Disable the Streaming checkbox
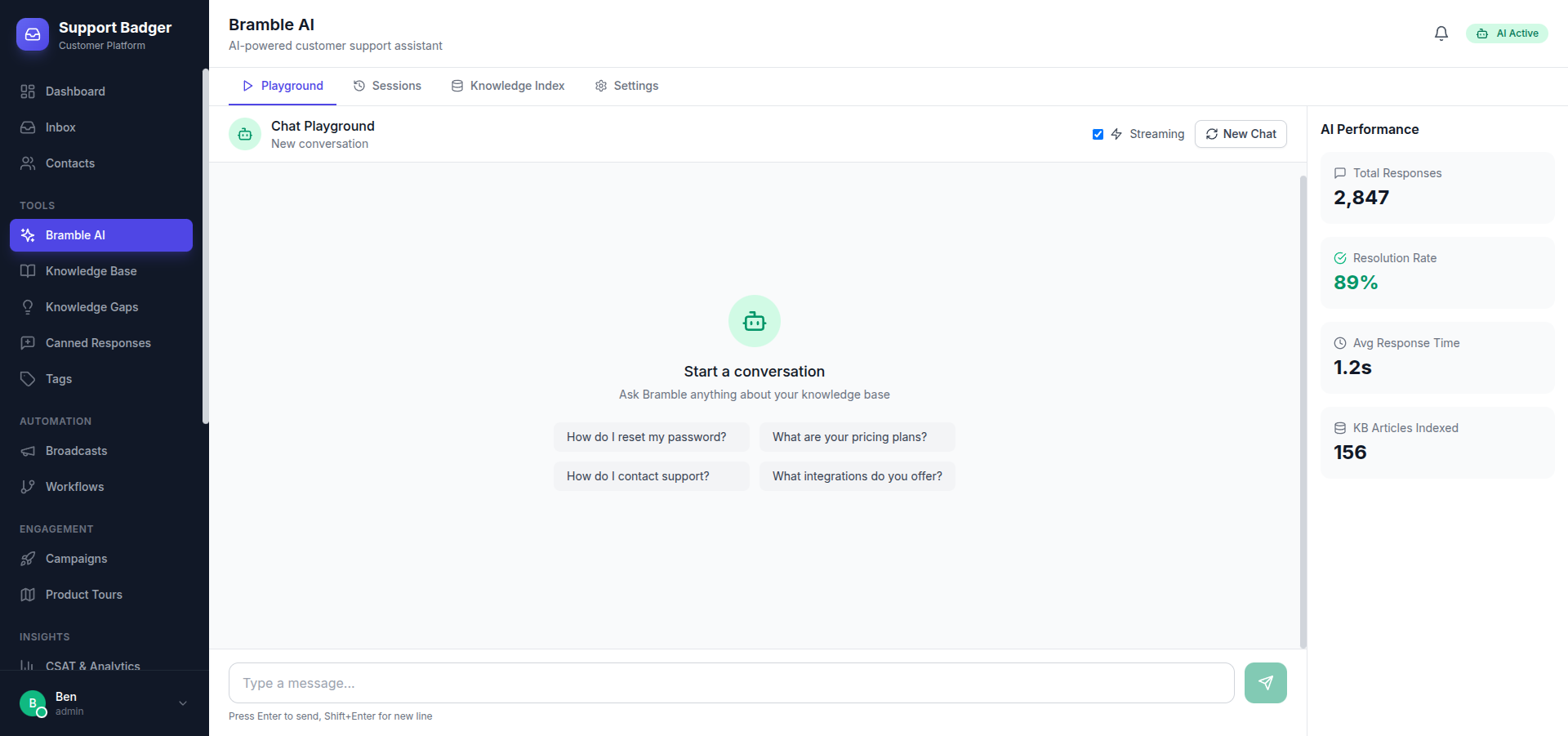 pyautogui.click(x=1098, y=134)
